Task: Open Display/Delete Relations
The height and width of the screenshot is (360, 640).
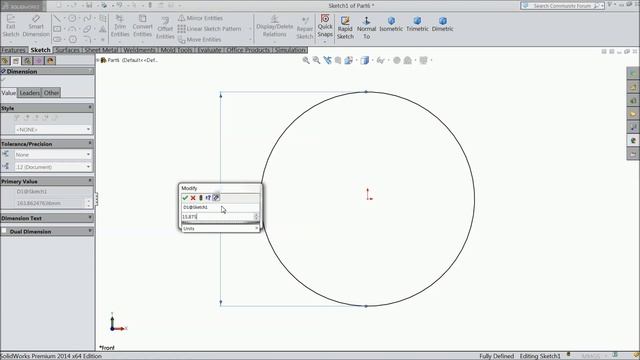Action: click(274, 26)
